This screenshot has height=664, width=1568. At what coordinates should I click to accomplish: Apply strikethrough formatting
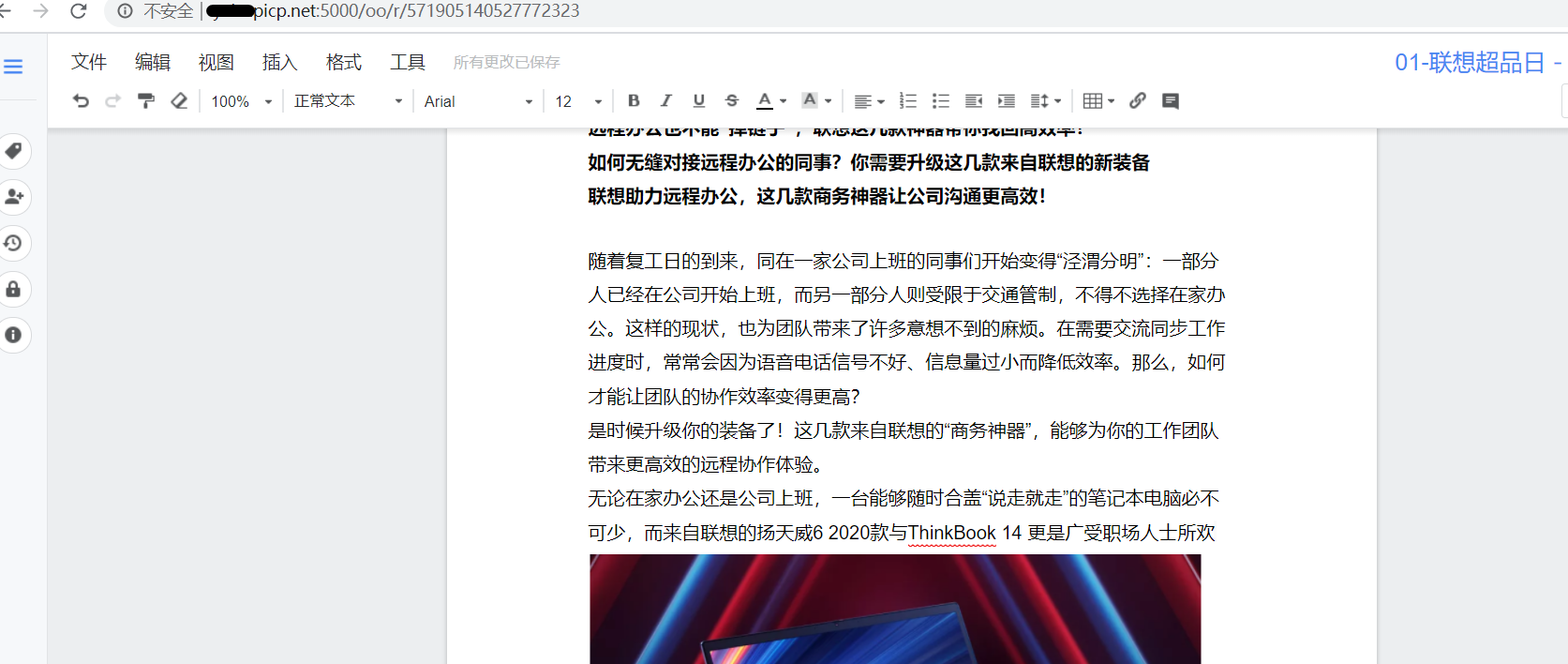732,100
